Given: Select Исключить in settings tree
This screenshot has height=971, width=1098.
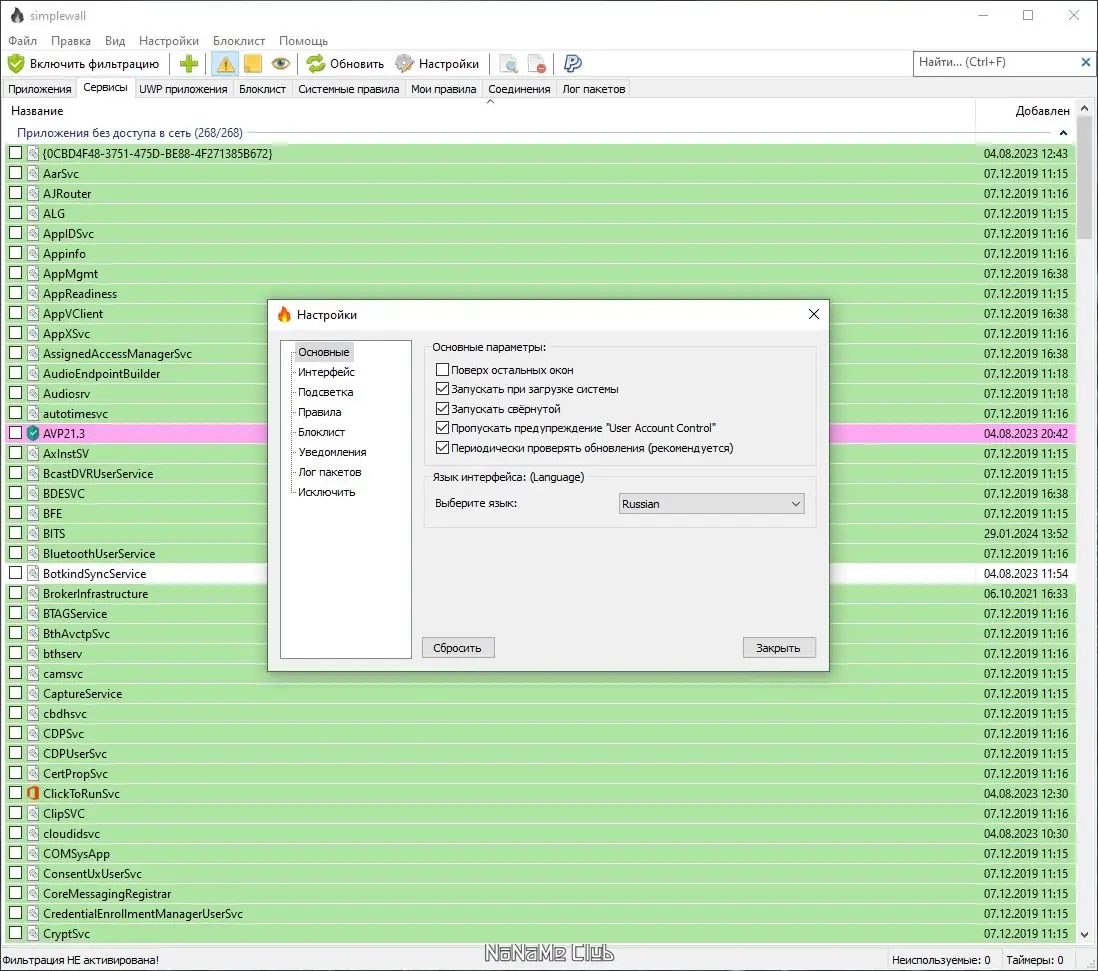Looking at the screenshot, I should click(x=326, y=492).
